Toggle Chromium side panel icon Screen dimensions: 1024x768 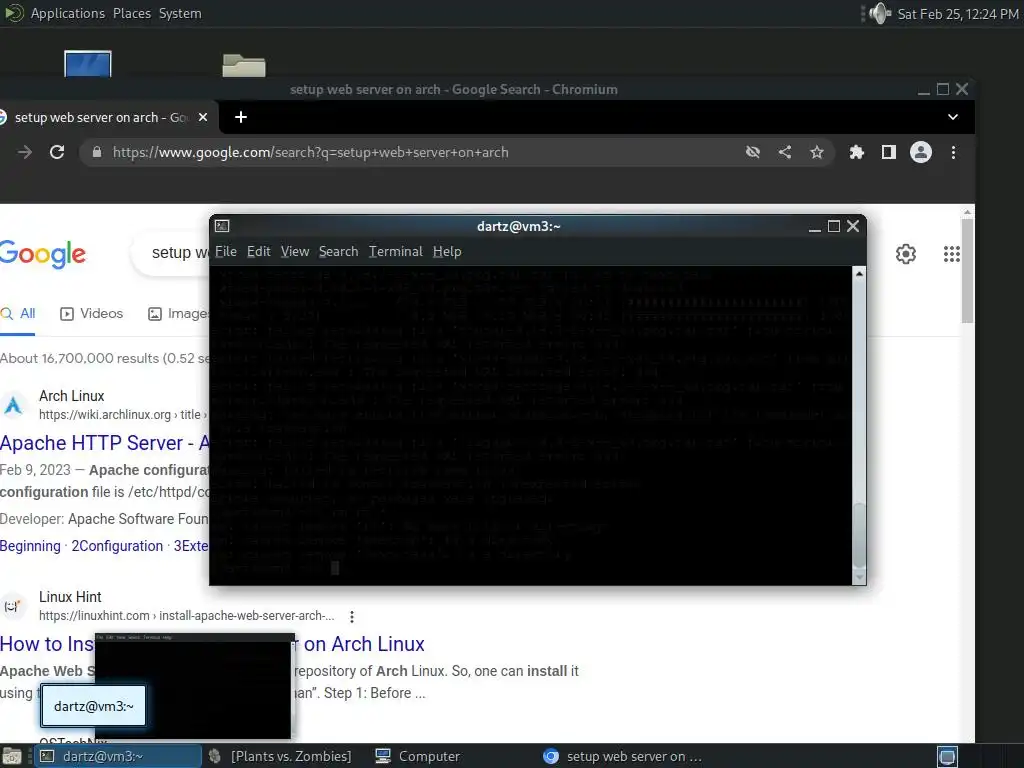click(888, 152)
